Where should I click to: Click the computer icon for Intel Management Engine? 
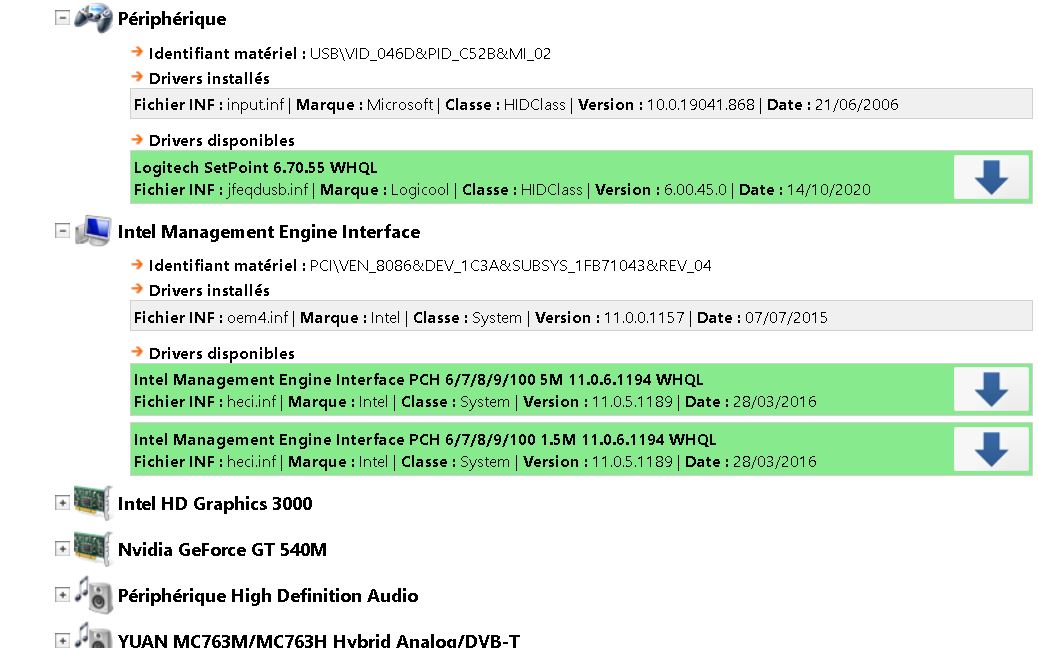(x=93, y=230)
